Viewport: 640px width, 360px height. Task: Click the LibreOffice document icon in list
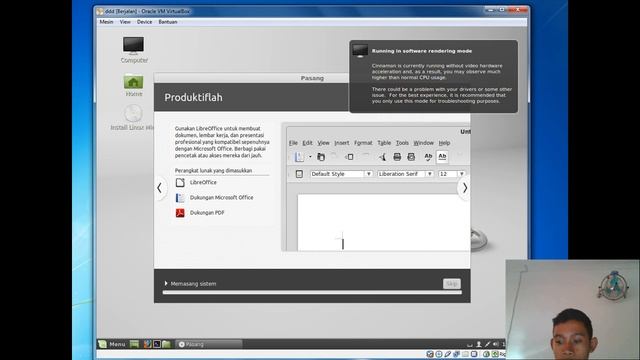(x=180, y=182)
